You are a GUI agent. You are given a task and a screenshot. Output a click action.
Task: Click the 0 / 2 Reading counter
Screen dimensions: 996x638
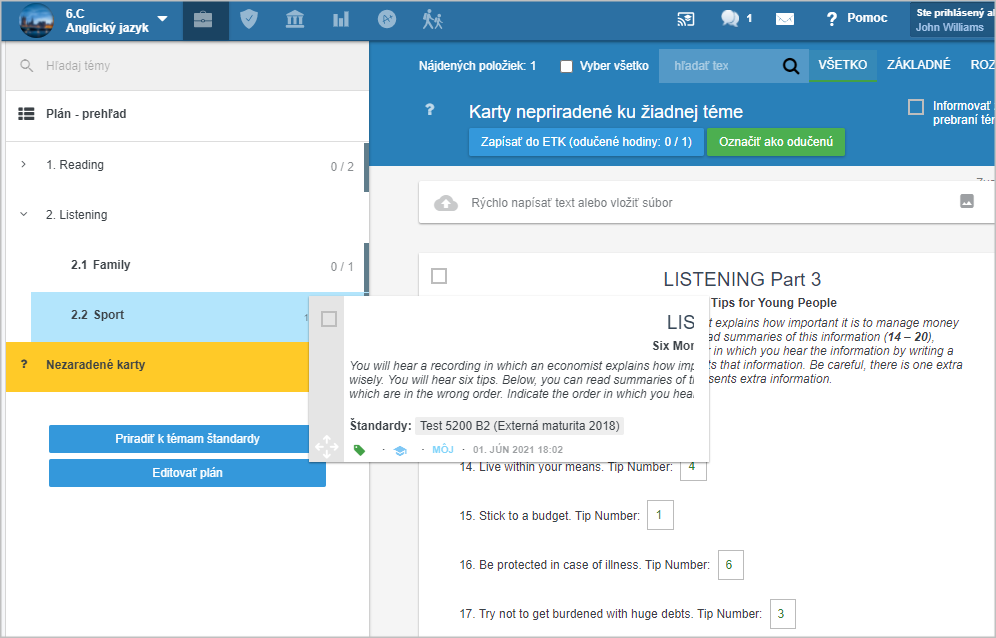(x=342, y=166)
